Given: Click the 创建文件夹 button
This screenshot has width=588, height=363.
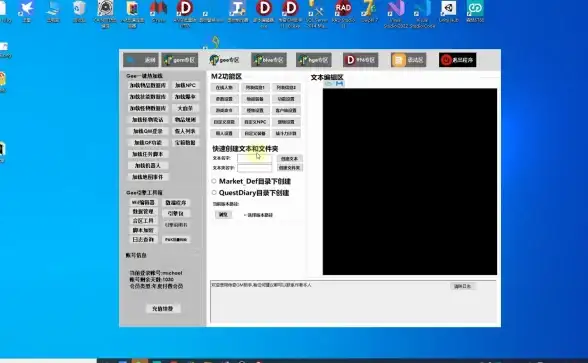Looking at the screenshot, I should [290, 168].
